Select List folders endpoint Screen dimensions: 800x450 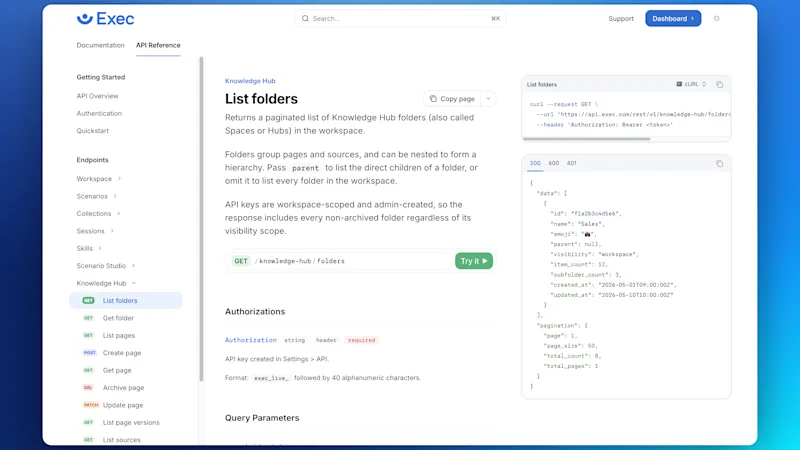[x=126, y=301]
